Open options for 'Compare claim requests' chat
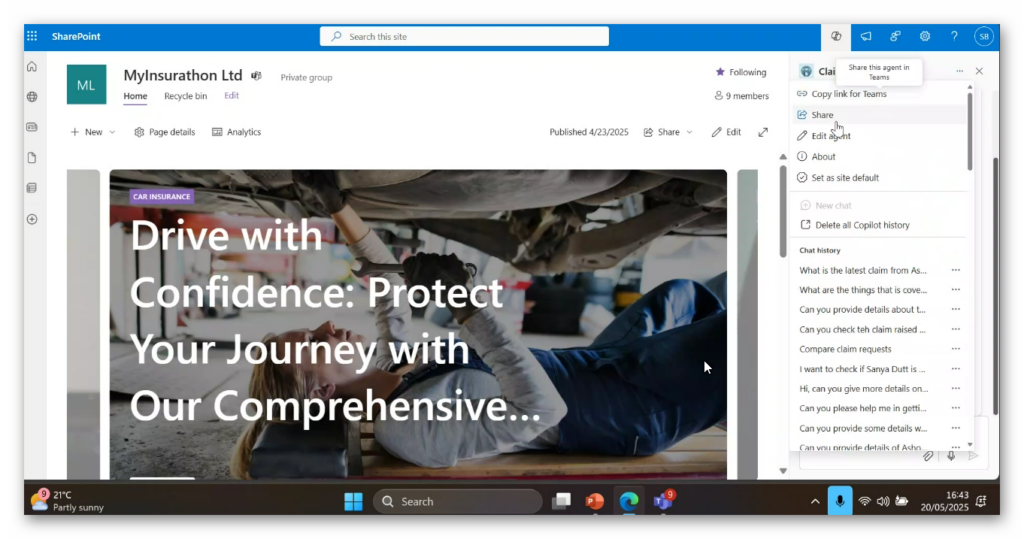Image resolution: width=1024 pixels, height=539 pixels. [x=955, y=349]
